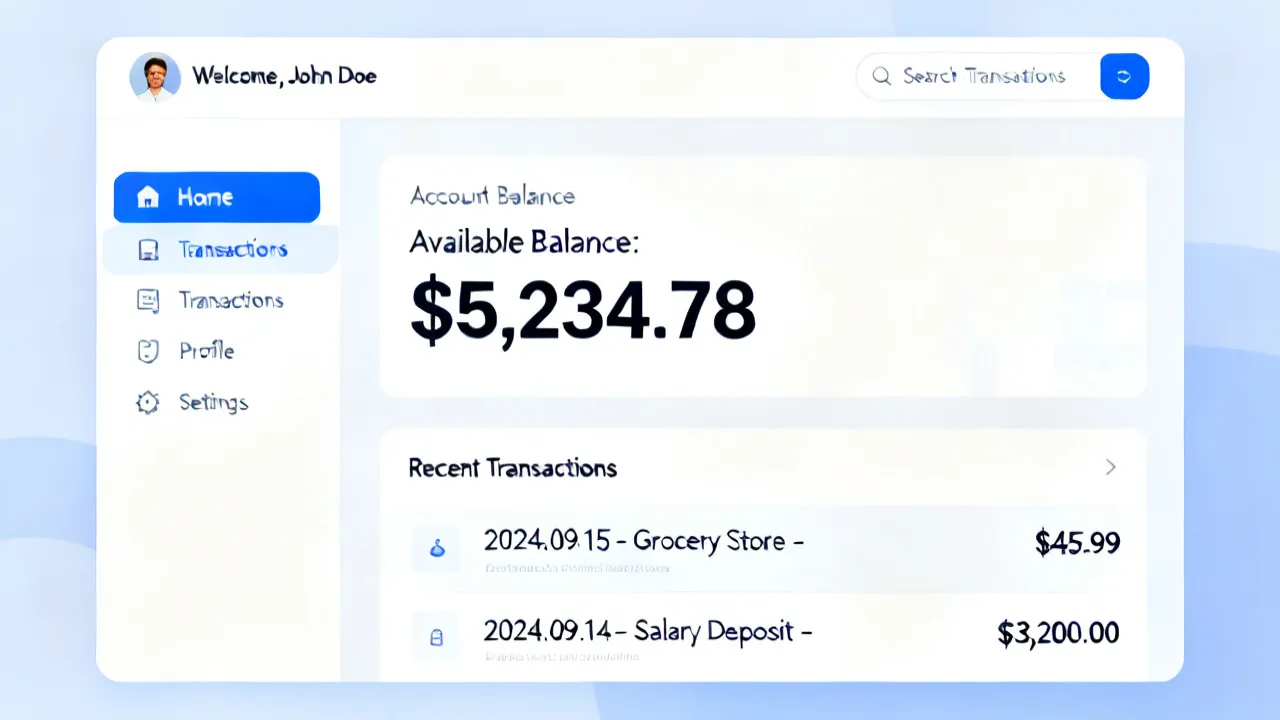Click the Account Balance card title
Viewport: 1280px width, 720px height.
[492, 196]
